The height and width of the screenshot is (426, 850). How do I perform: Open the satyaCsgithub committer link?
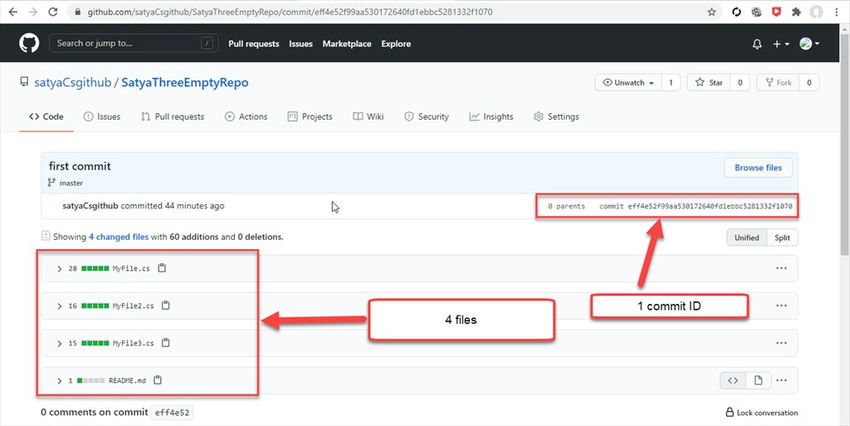pyautogui.click(x=90, y=206)
